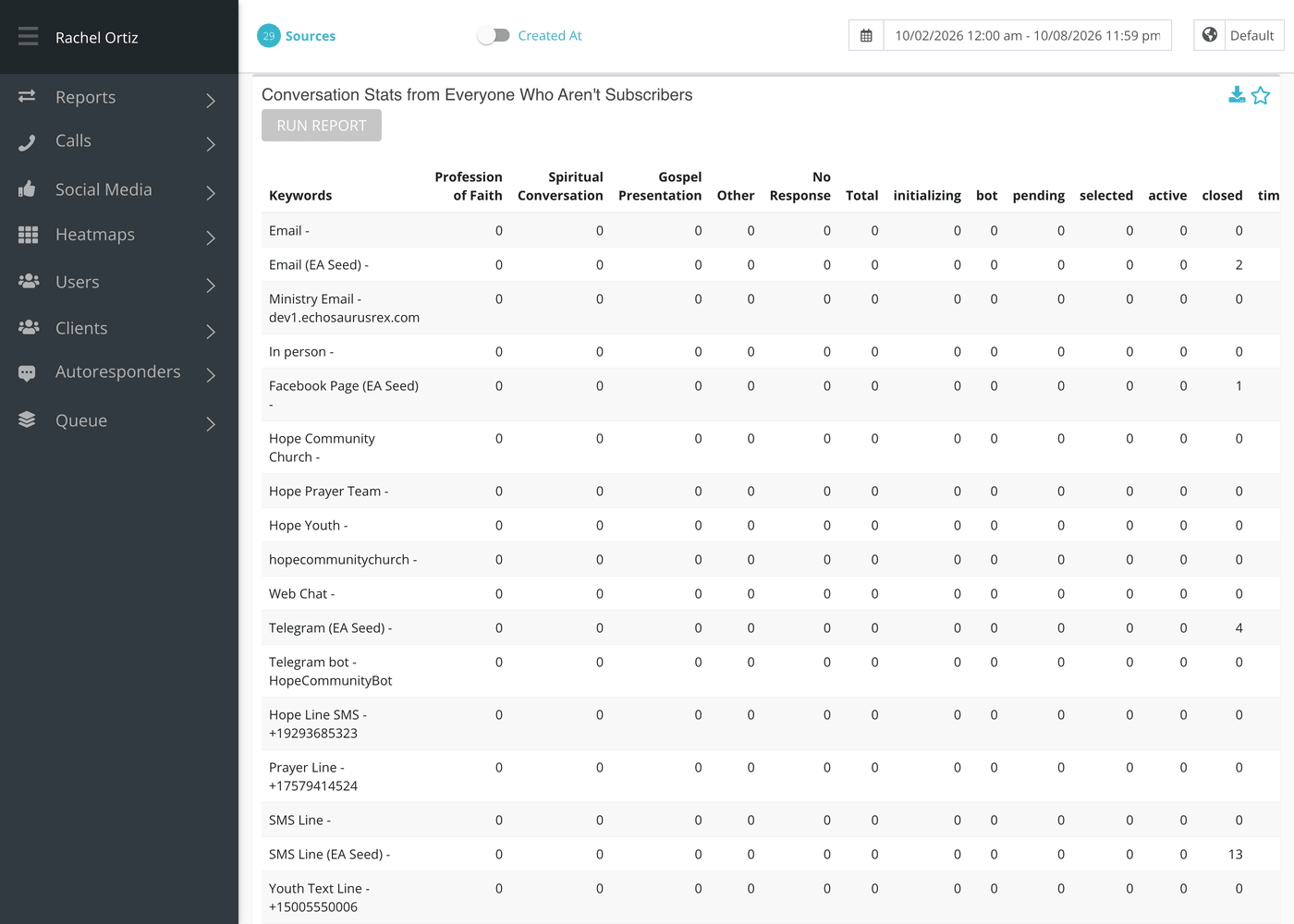The image size is (1294, 924).
Task: Click the SMS Line (EA Seed) row label
Action: [330, 854]
